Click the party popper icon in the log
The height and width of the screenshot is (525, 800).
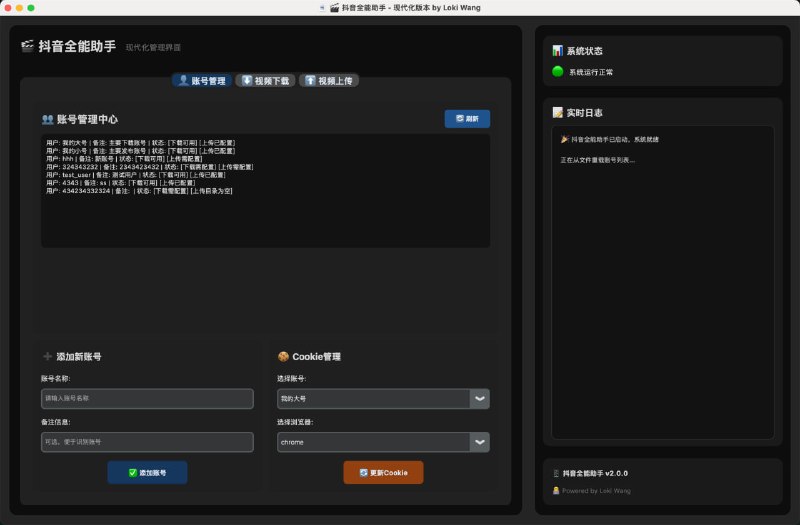click(565, 139)
